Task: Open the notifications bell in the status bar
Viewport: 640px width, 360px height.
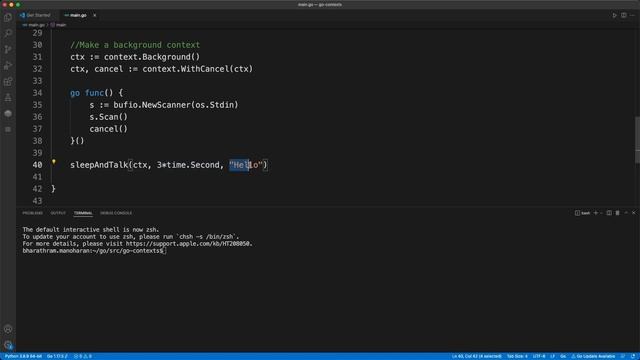Action: pos(633,356)
